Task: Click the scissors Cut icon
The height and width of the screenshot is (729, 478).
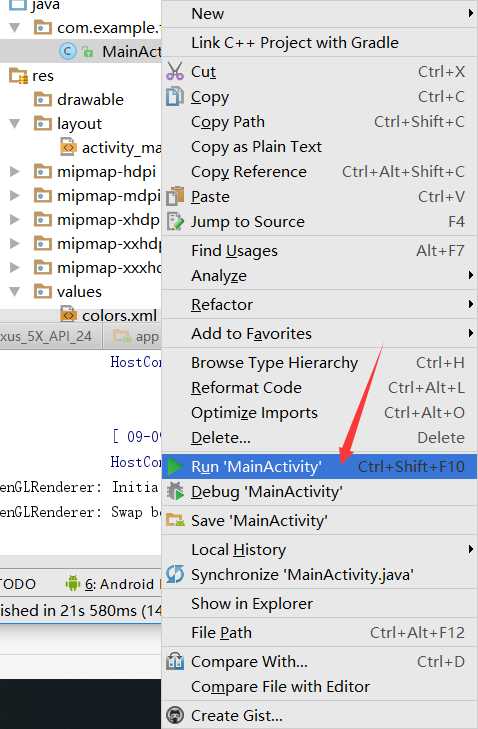Action: pyautogui.click(x=175, y=72)
